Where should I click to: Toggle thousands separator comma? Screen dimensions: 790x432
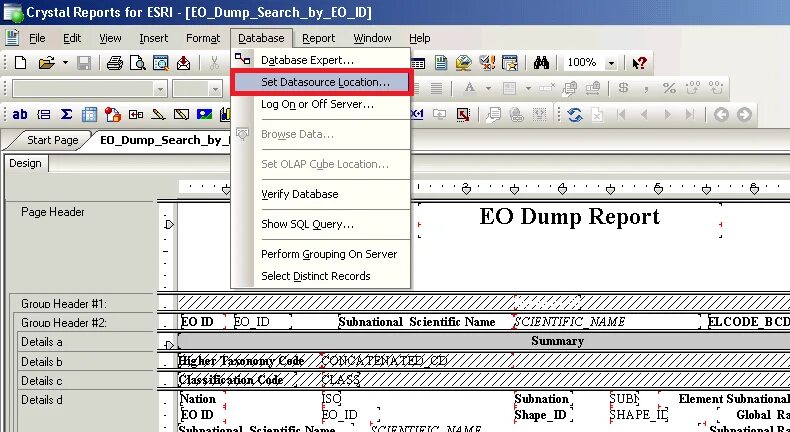(x=646, y=89)
